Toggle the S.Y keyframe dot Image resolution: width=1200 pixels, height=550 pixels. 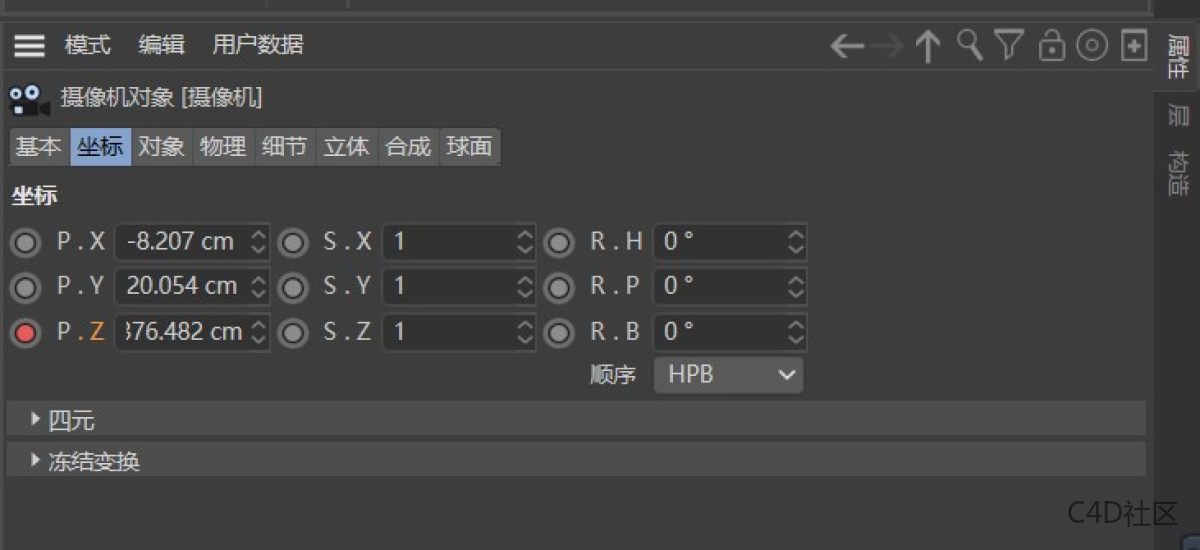[293, 288]
